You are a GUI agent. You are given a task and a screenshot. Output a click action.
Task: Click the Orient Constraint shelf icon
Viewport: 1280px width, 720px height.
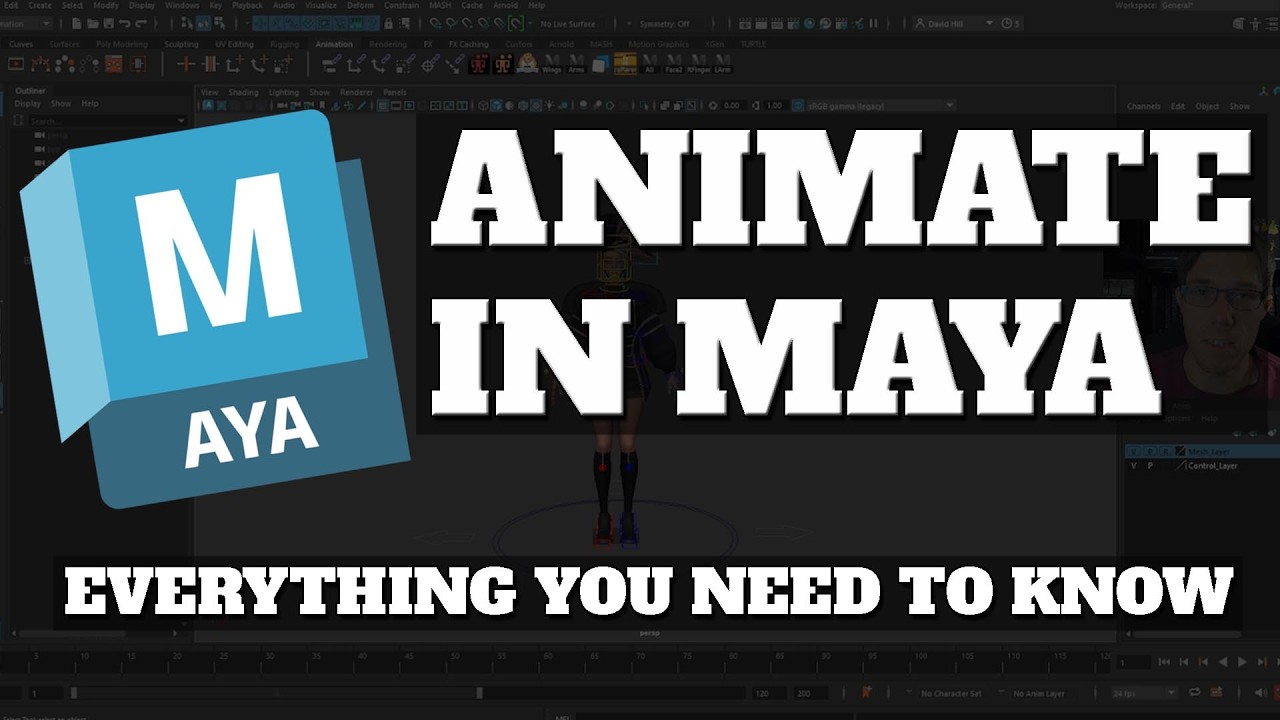coord(381,64)
